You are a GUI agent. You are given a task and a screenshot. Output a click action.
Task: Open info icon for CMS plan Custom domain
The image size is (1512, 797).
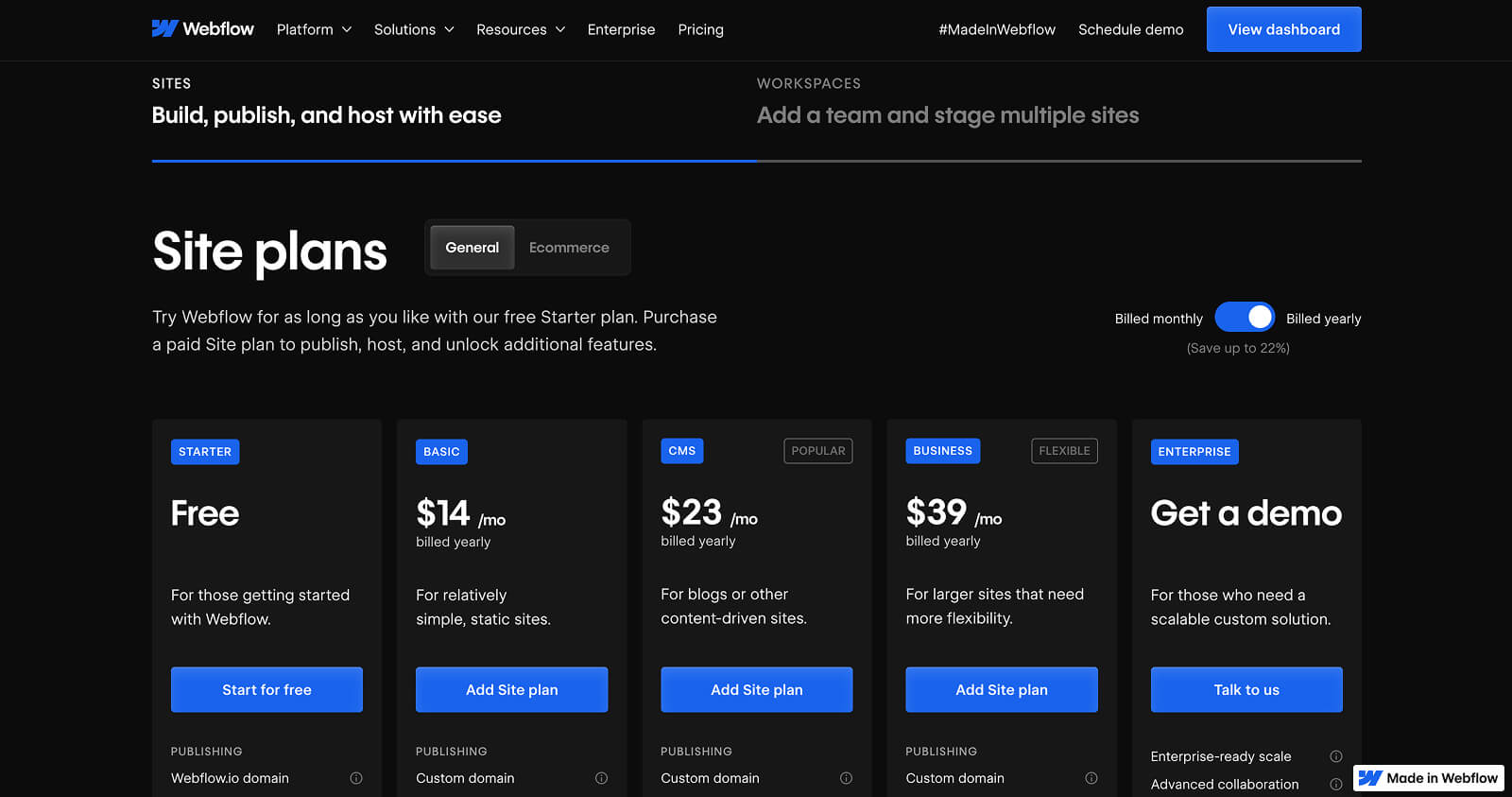[846, 778]
